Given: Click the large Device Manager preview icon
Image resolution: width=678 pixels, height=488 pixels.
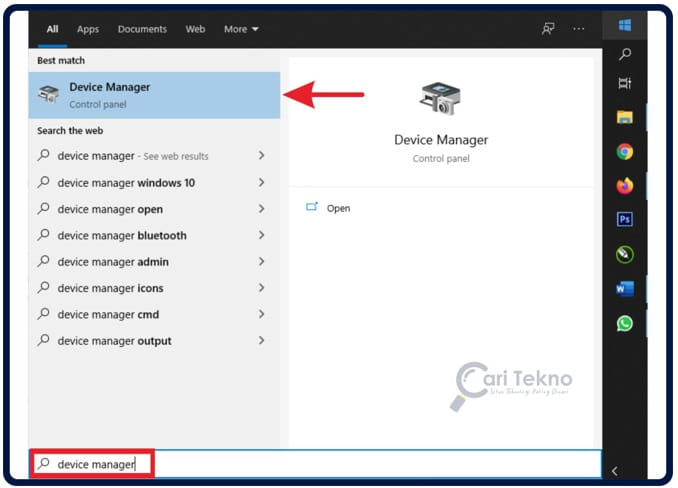Looking at the screenshot, I should [x=440, y=99].
